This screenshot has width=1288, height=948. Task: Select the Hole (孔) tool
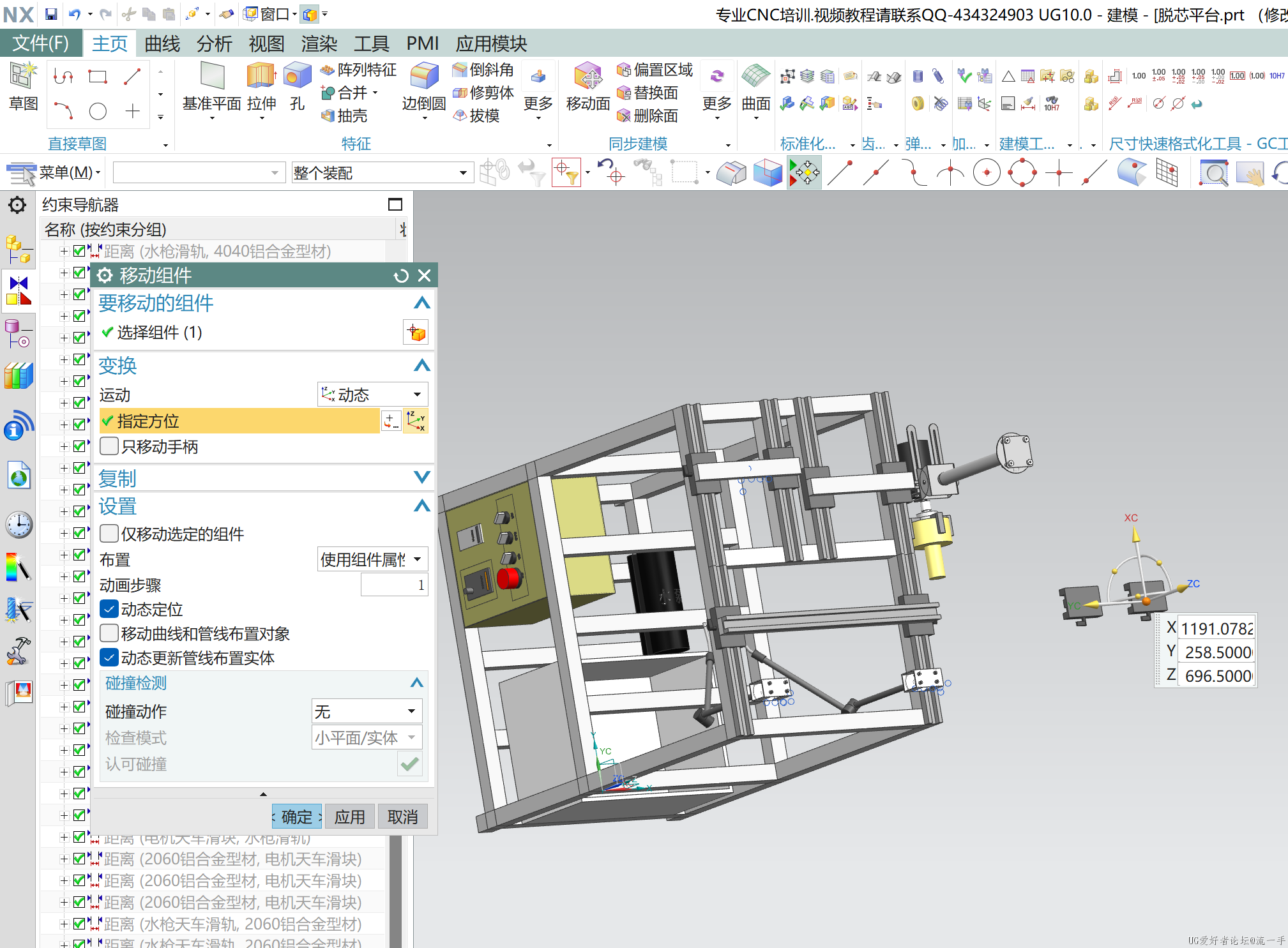pos(297,77)
